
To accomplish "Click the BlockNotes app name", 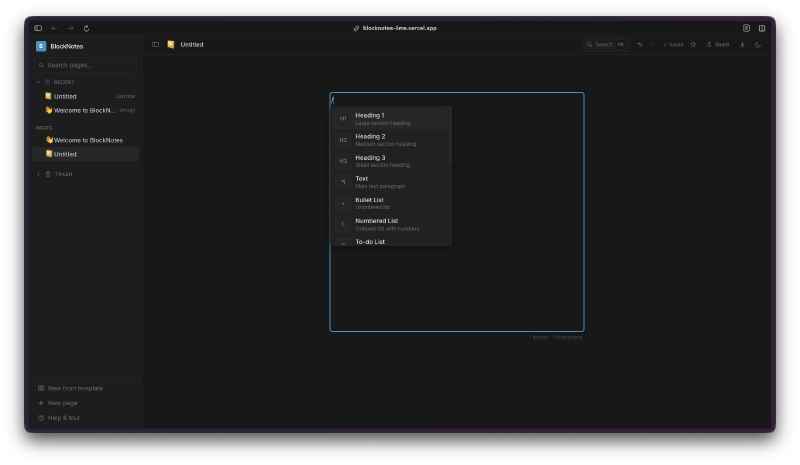I will pos(67,46).
